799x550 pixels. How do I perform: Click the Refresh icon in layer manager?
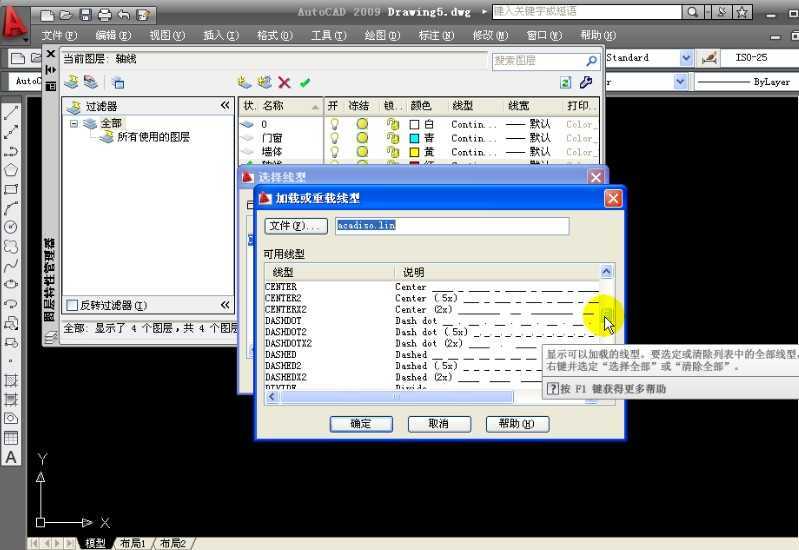coord(565,83)
